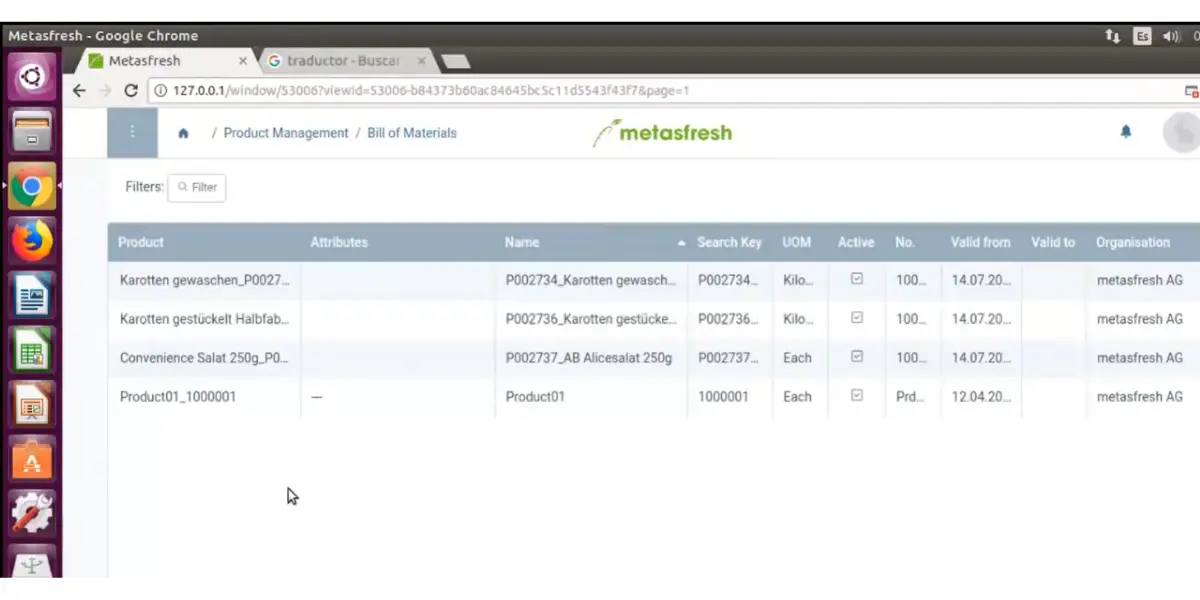Toggle Active checkbox for Karotten gestückelt row
Image resolution: width=1200 pixels, height=600 pixels.
pos(857,318)
